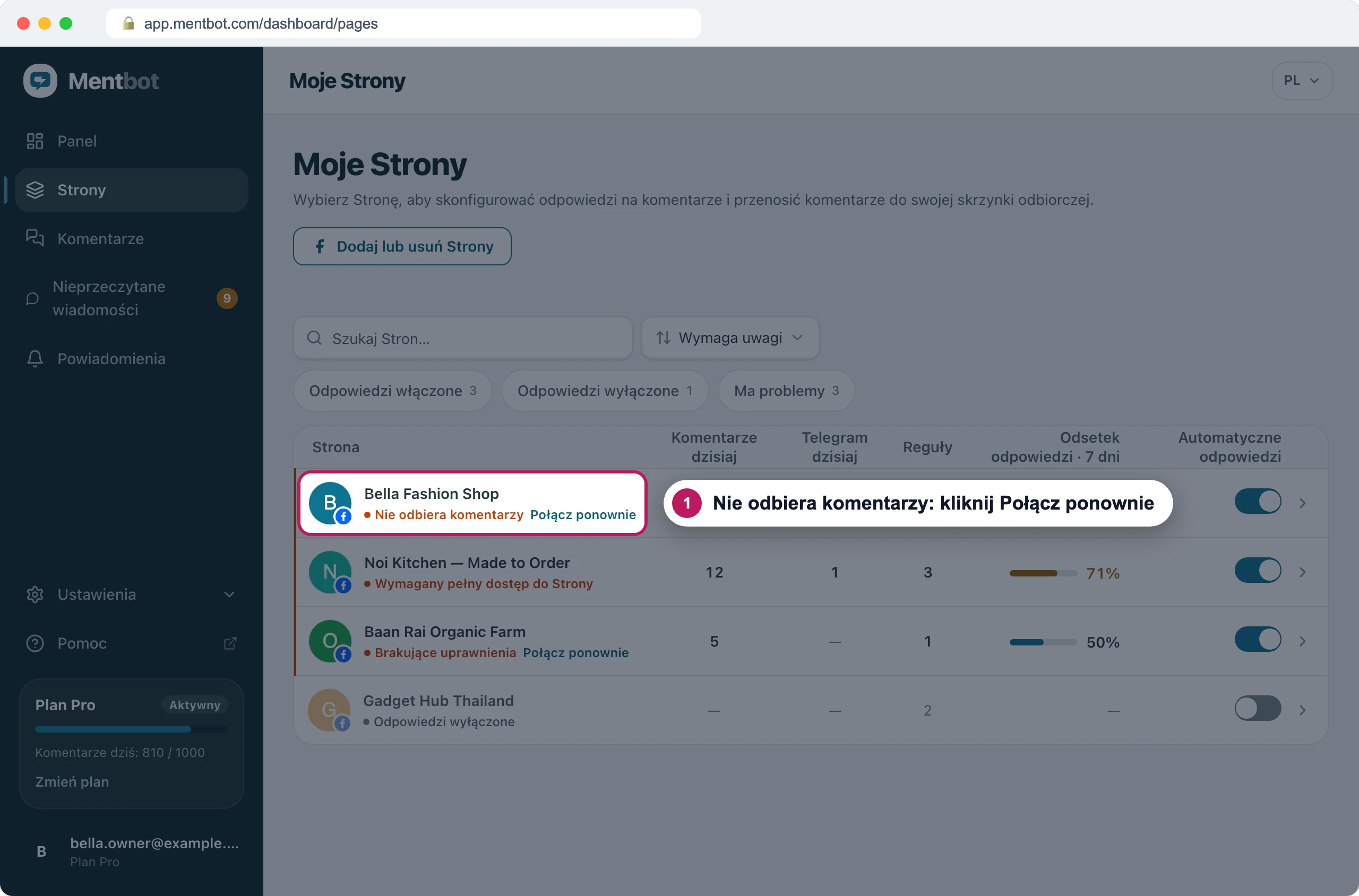Image resolution: width=1359 pixels, height=896 pixels.
Task: Click the Noi Kitchen 71% response bar
Action: (x=1043, y=573)
